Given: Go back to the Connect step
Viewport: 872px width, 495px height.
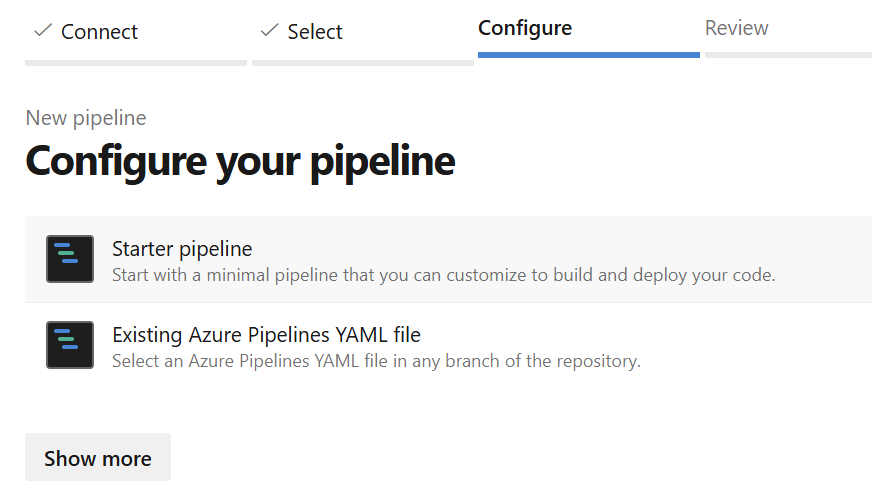Looking at the screenshot, I should [99, 32].
